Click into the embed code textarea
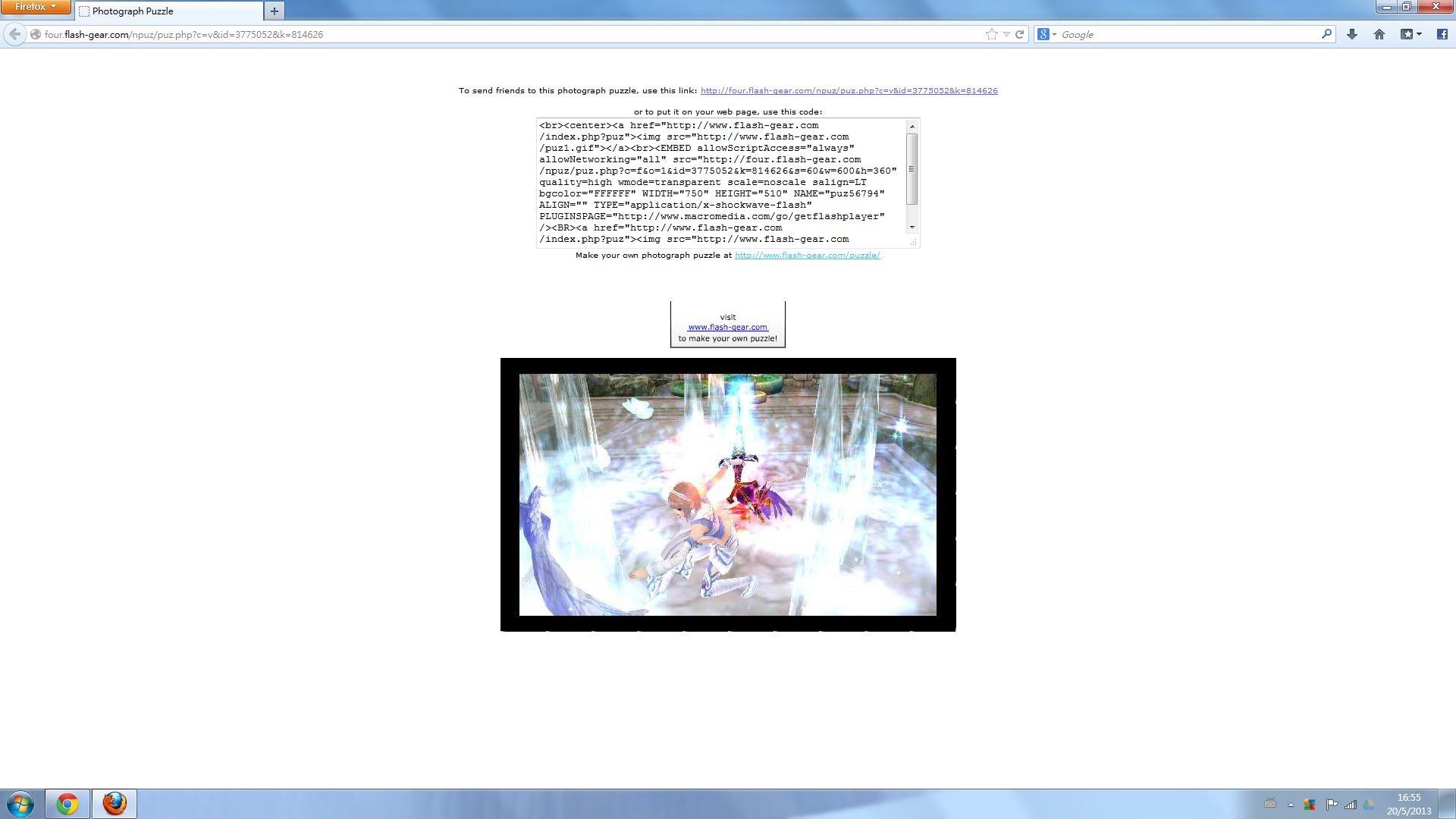The image size is (1456, 819). (x=720, y=182)
